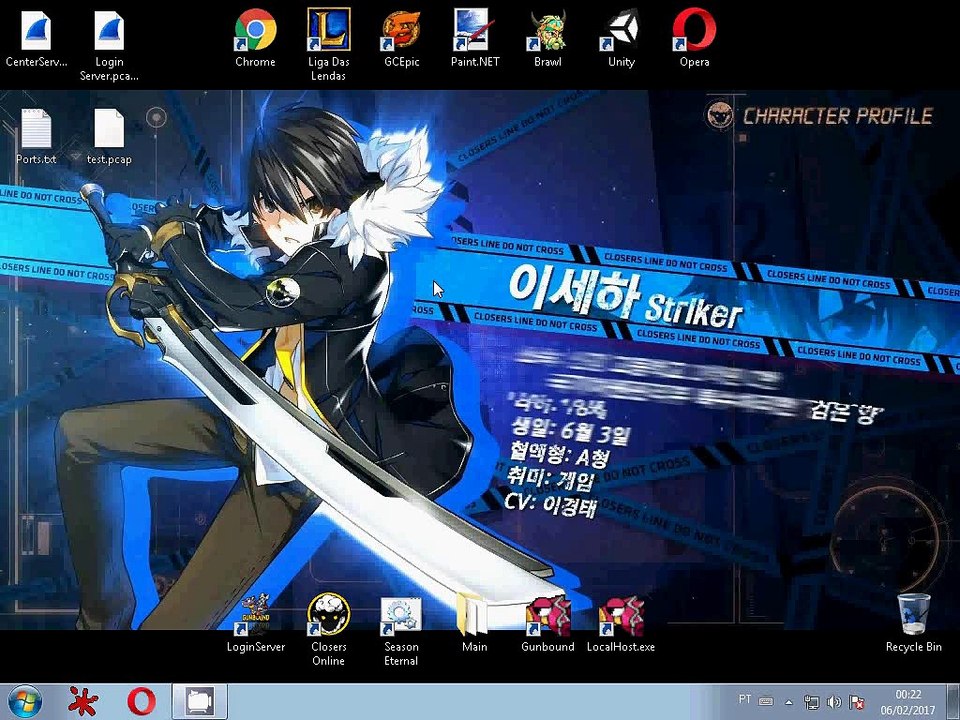Select the LocalHost.exe shortcut

[621, 624]
